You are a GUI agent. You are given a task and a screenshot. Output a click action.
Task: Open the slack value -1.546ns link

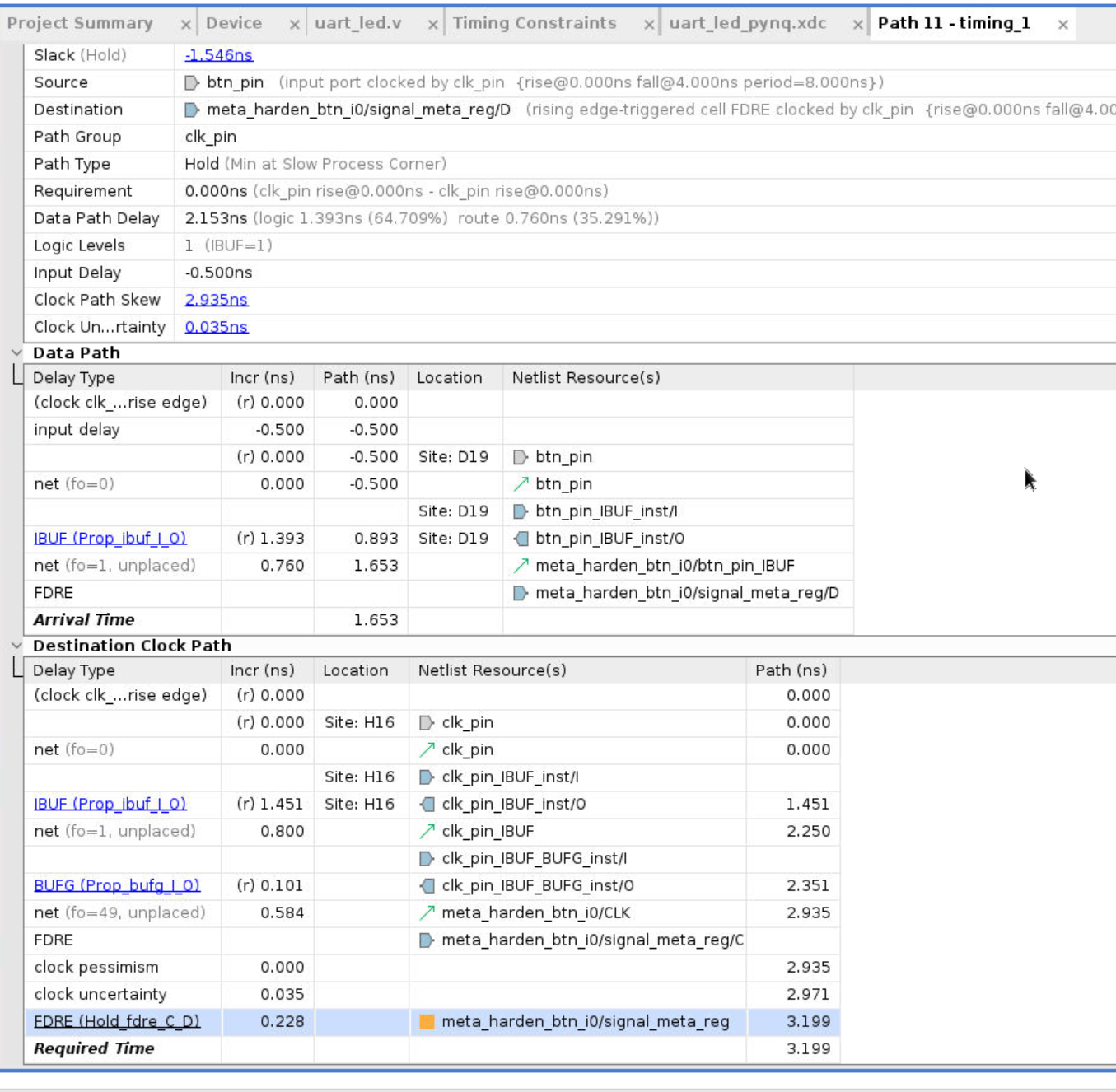pos(219,55)
